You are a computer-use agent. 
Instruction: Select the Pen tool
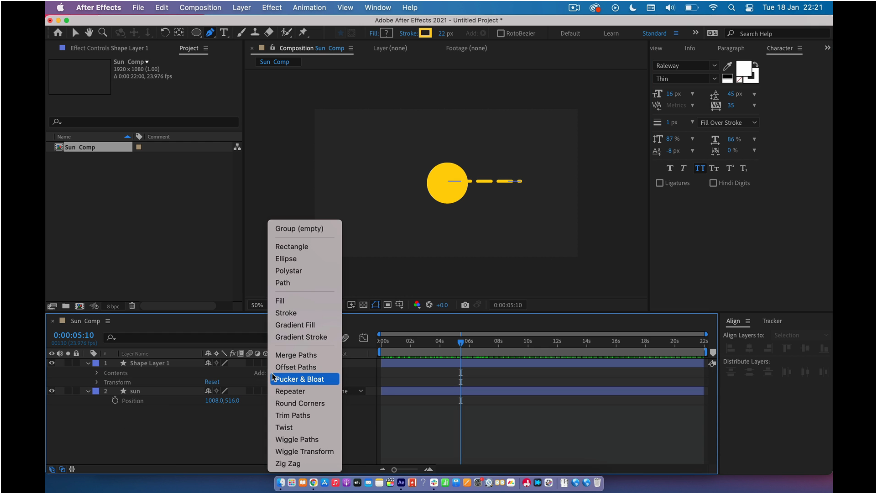pos(210,33)
